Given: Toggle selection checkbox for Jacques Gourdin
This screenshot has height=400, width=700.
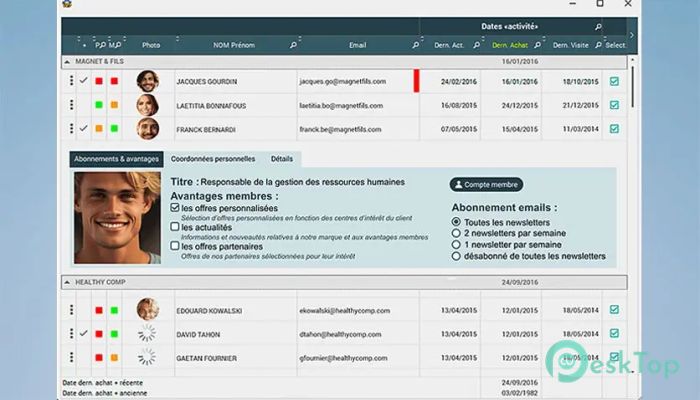Looking at the screenshot, I should pyautogui.click(x=614, y=81).
